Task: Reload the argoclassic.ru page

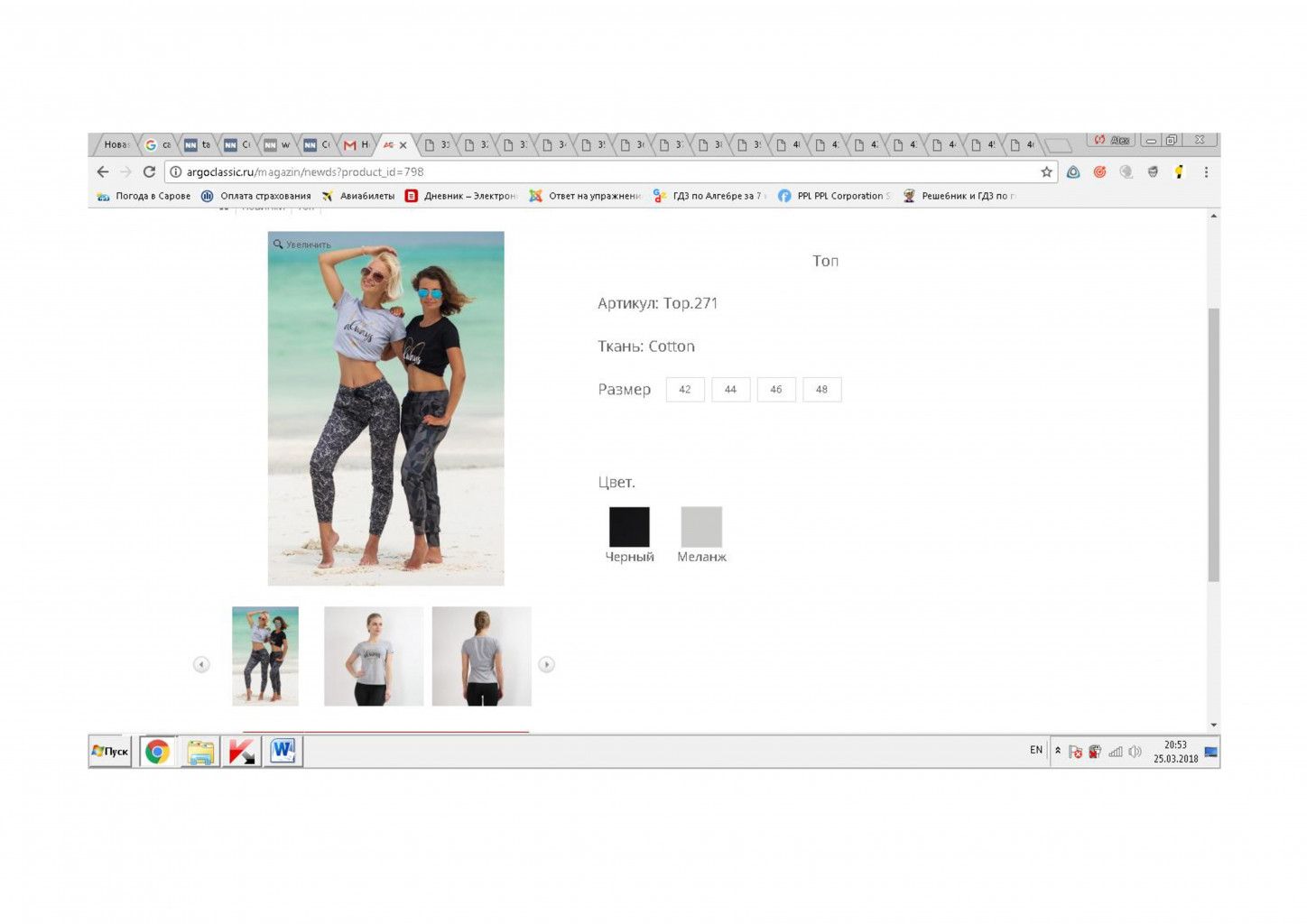Action: click(x=149, y=171)
